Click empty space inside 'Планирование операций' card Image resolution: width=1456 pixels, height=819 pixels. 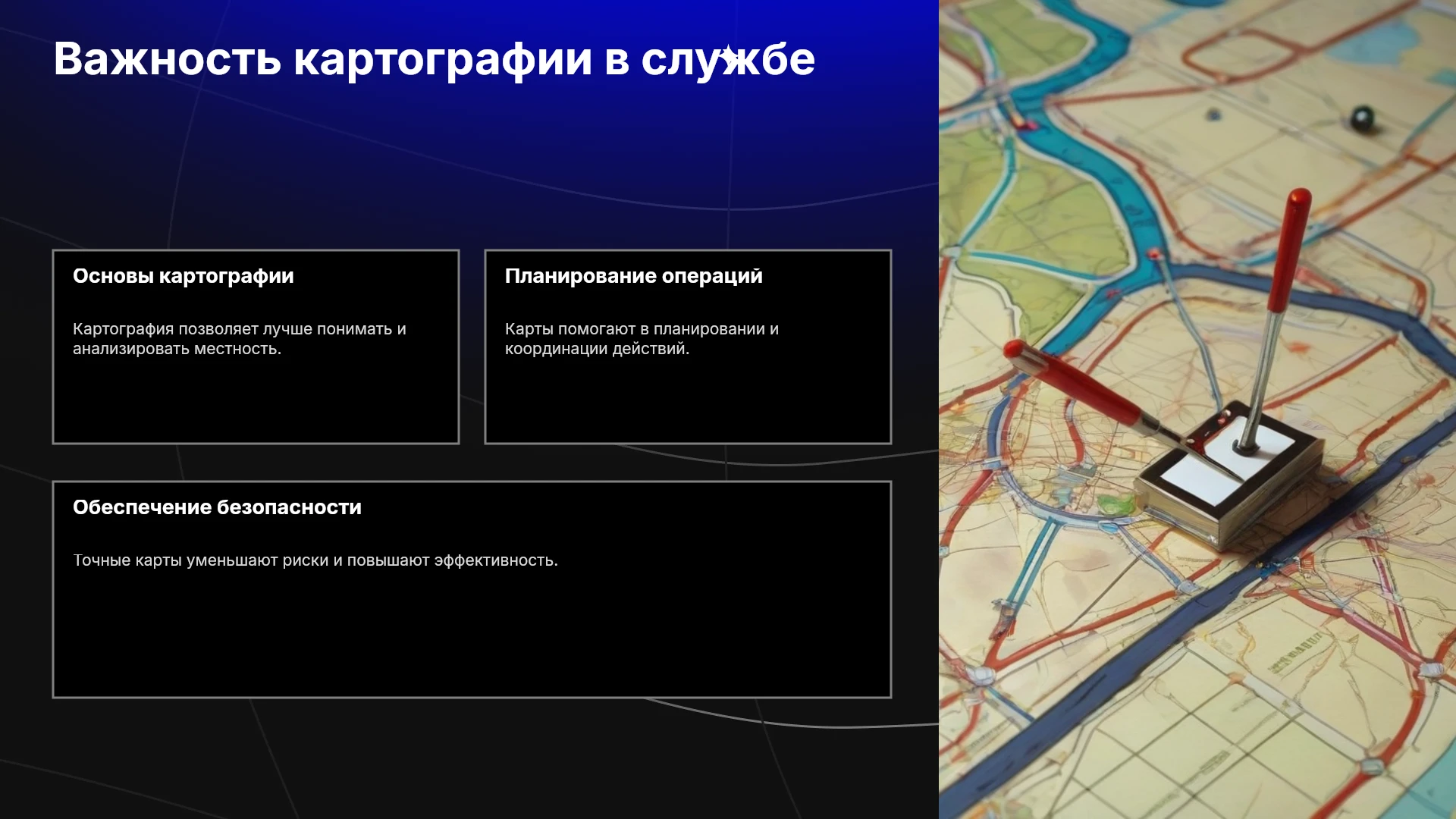[688, 402]
